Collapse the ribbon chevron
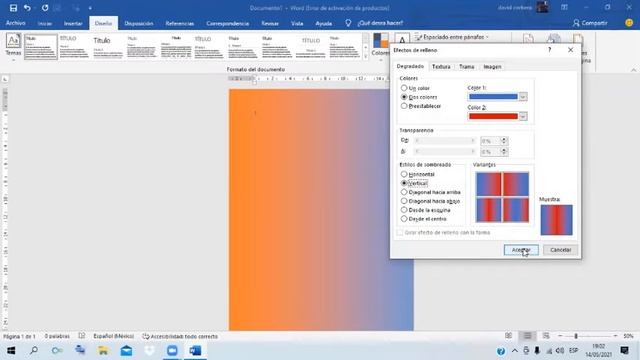 click(x=633, y=70)
